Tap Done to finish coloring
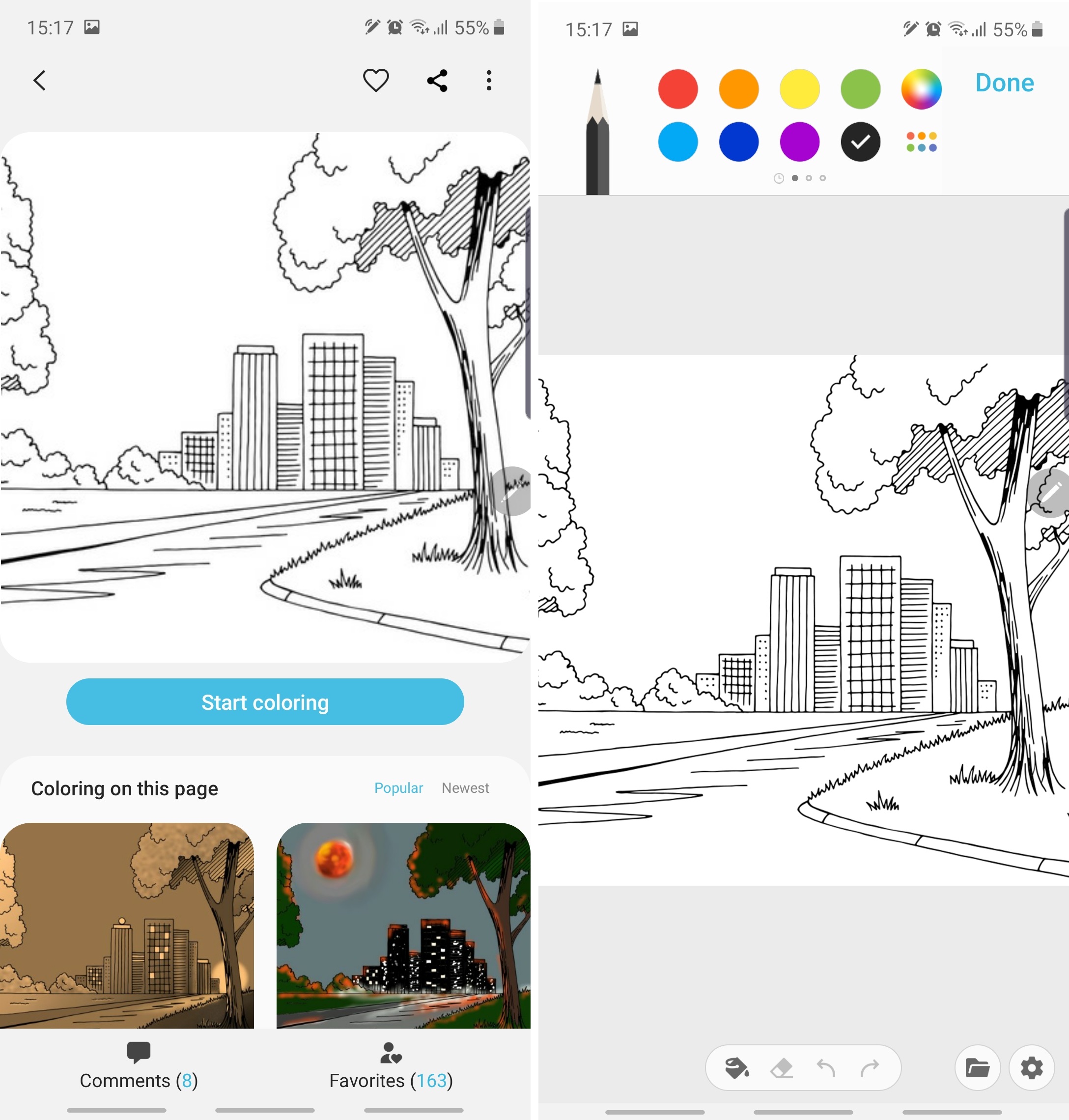The width and height of the screenshot is (1069, 1120). [1005, 83]
